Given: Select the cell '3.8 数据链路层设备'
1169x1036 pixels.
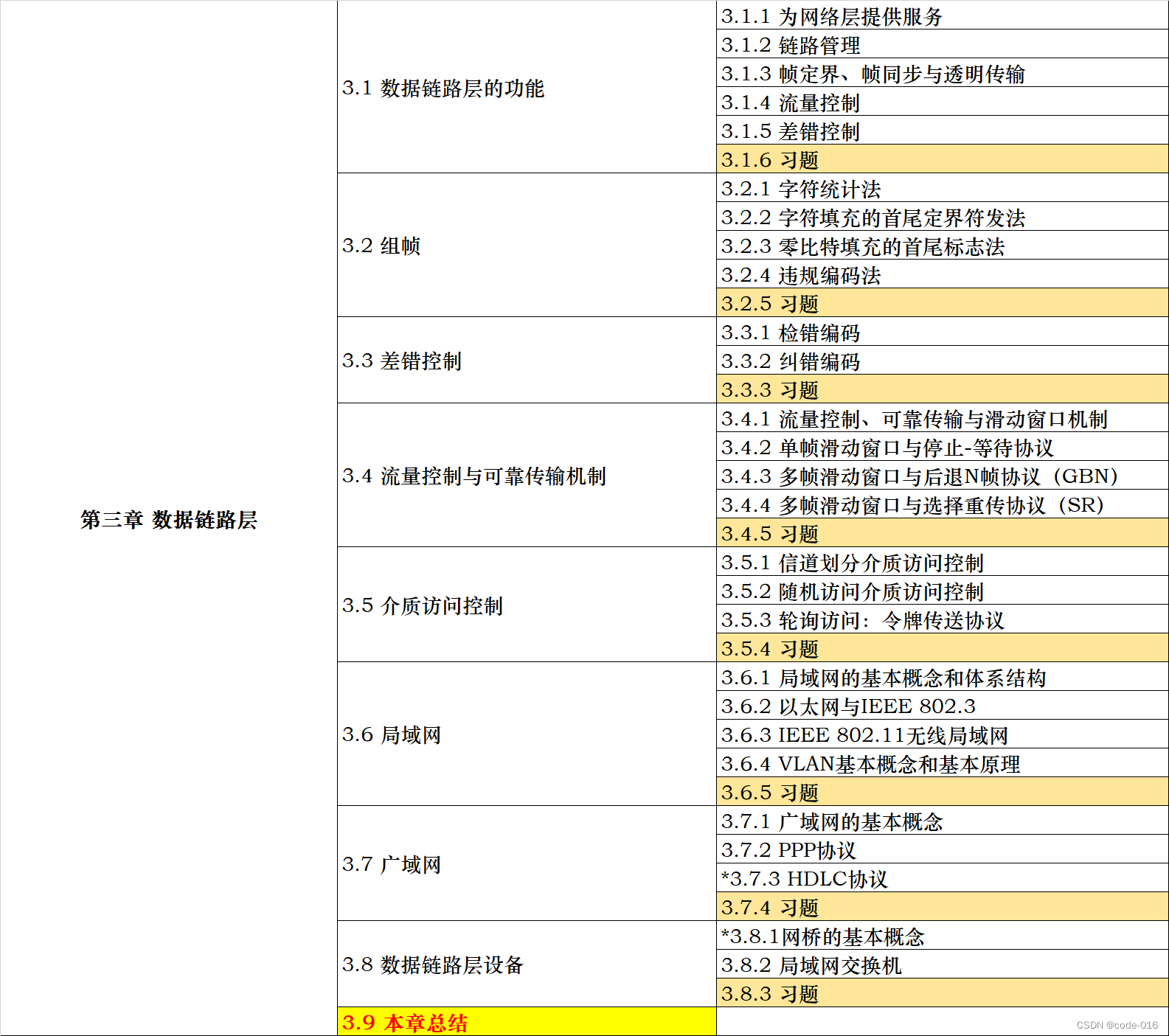Looking at the screenshot, I should [x=527, y=964].
